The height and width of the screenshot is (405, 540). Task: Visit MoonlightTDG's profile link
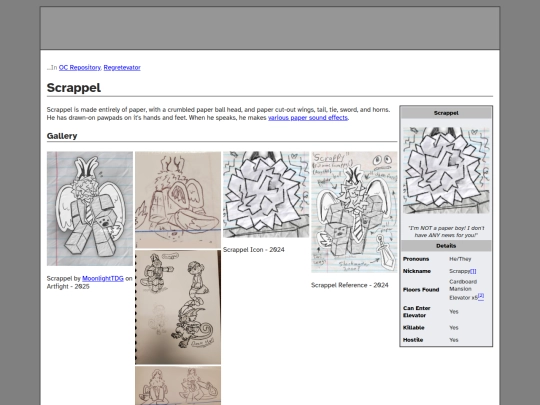[103, 279]
